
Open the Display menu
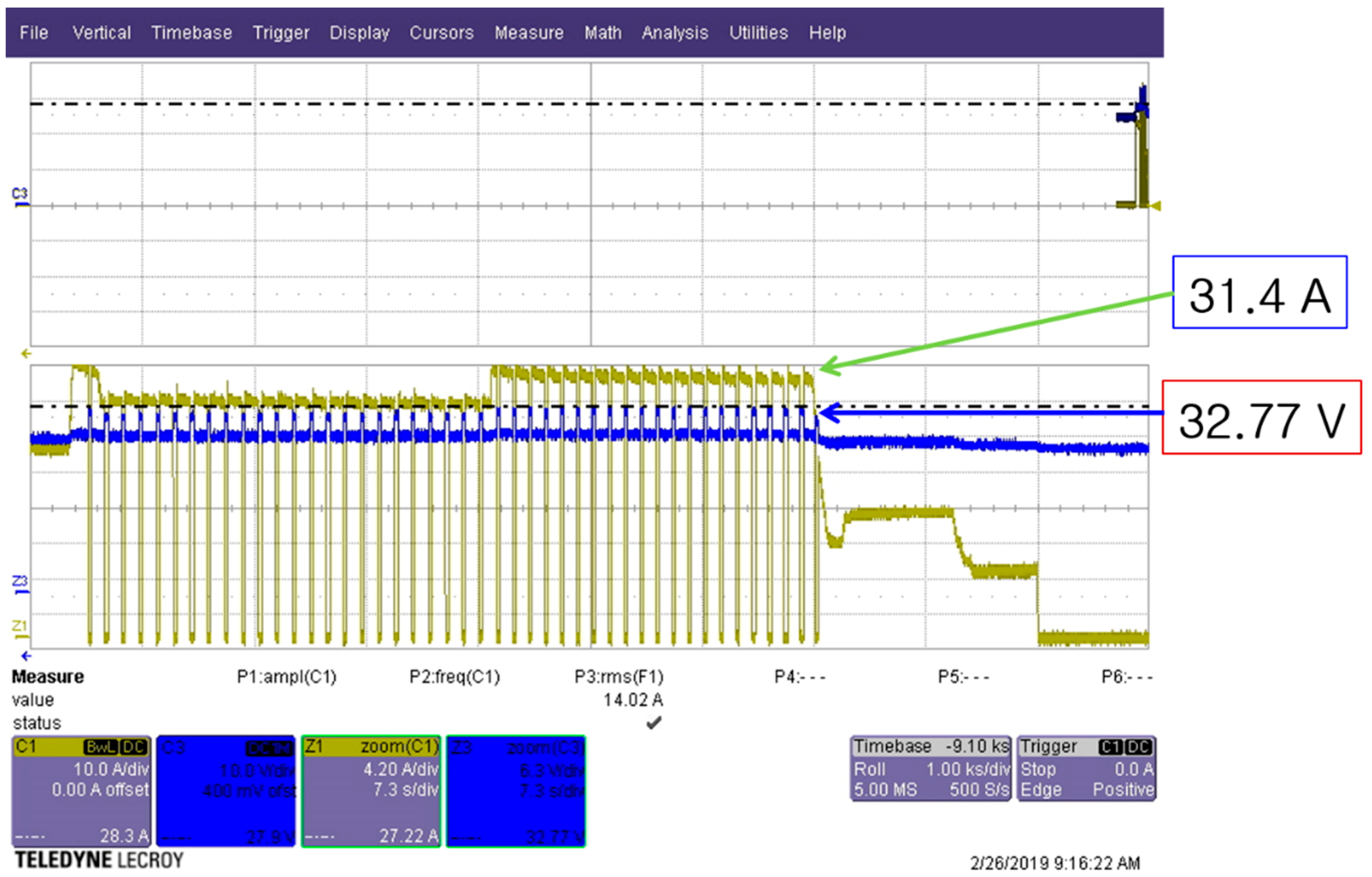360,32
